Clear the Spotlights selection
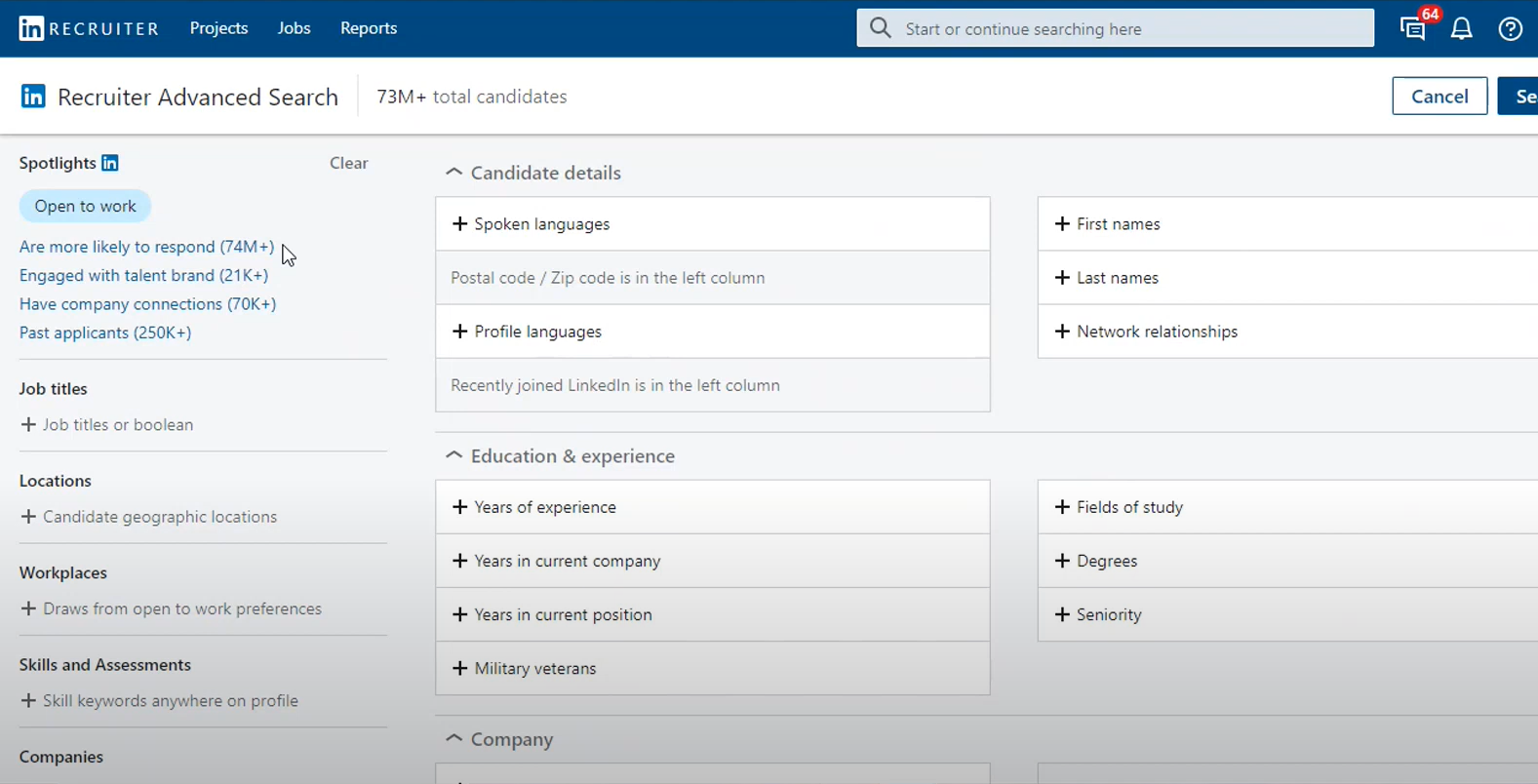This screenshot has height=784, width=1538. [x=348, y=163]
